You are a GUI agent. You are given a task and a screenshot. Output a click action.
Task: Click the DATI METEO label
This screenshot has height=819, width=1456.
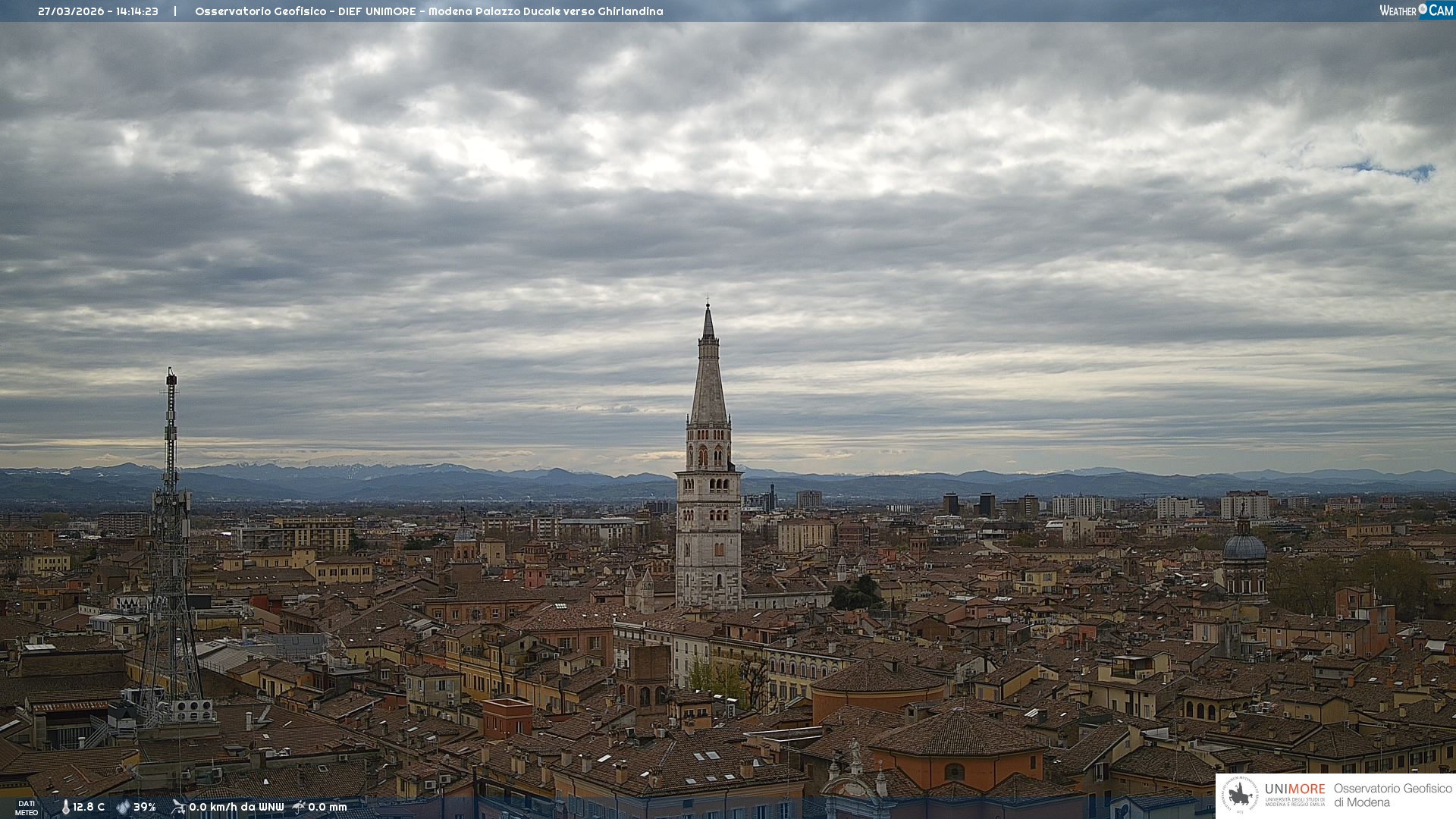[27, 808]
